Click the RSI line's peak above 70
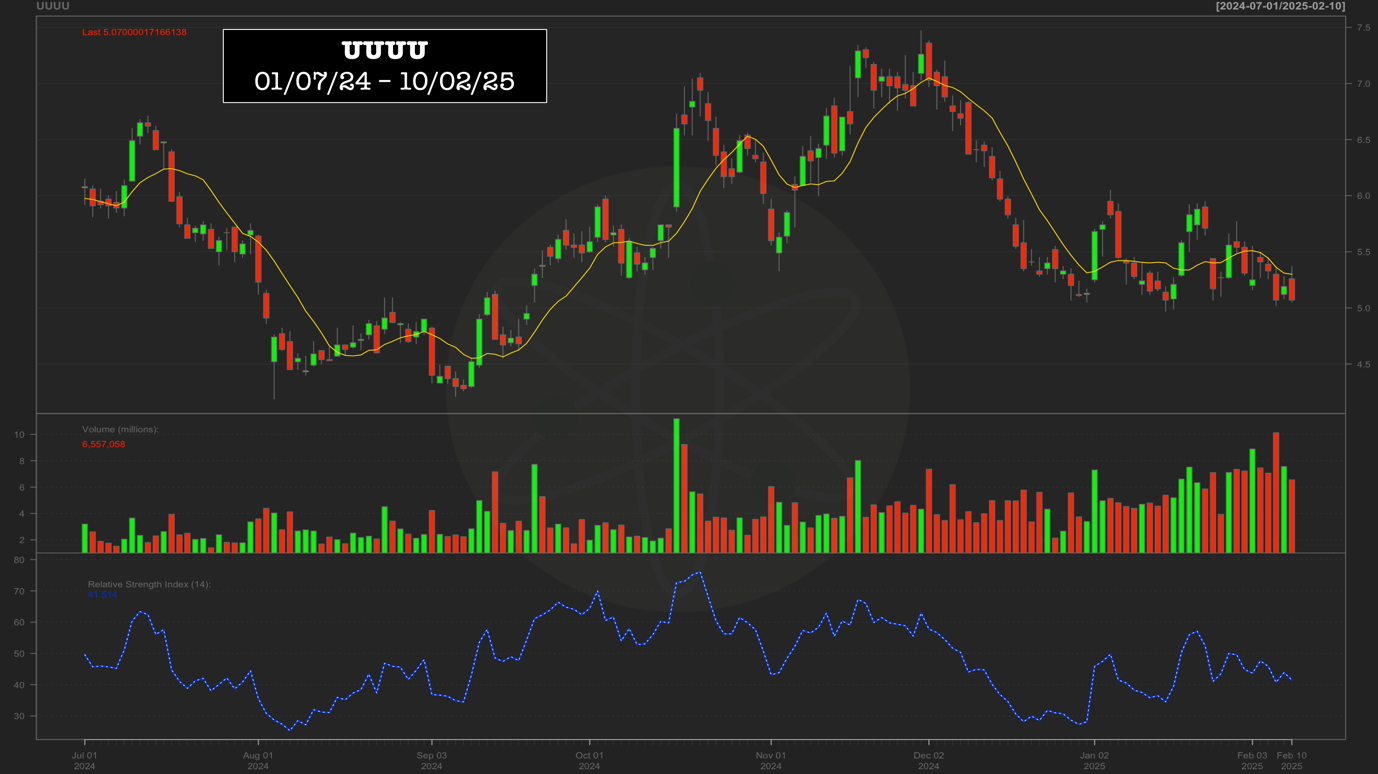Viewport: 1378px width, 774px height. click(x=699, y=573)
